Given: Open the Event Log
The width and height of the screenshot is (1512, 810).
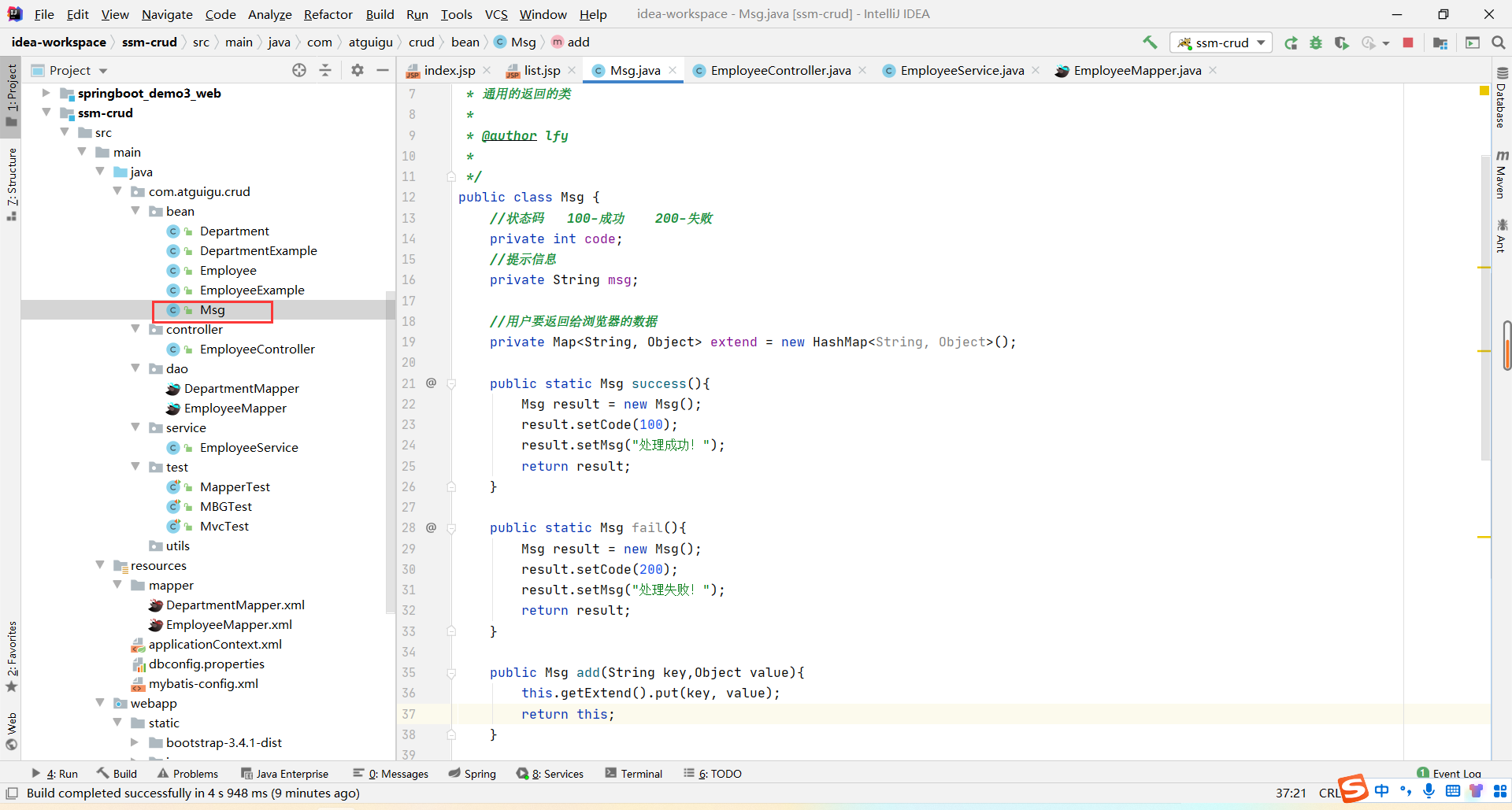Looking at the screenshot, I should point(1448,774).
